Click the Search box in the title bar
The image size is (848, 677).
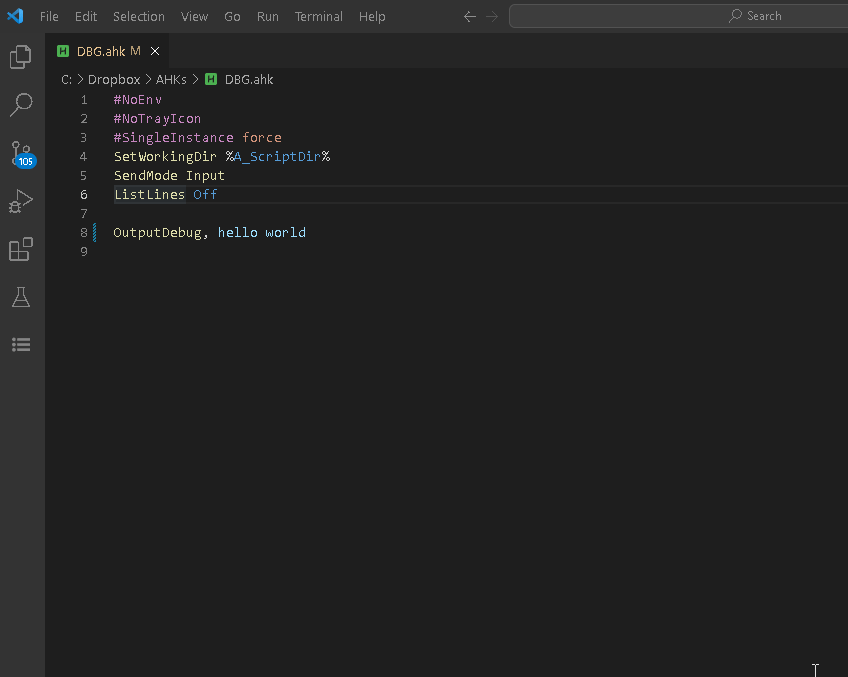point(678,16)
